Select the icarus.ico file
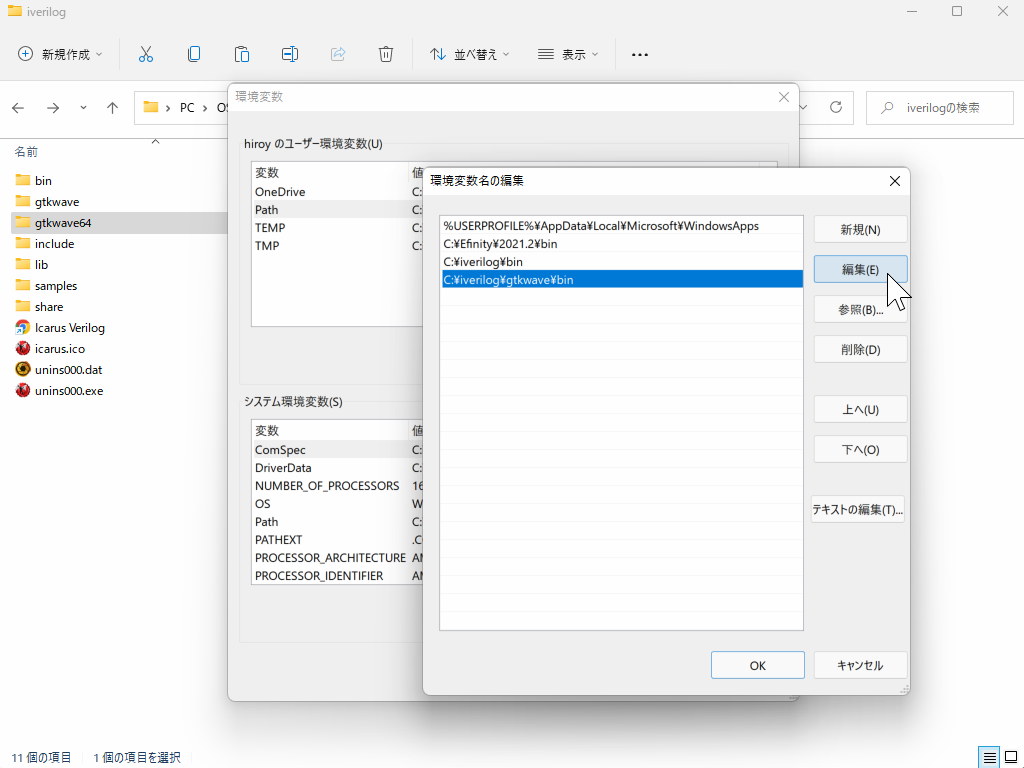The image size is (1024, 768). 59,349
